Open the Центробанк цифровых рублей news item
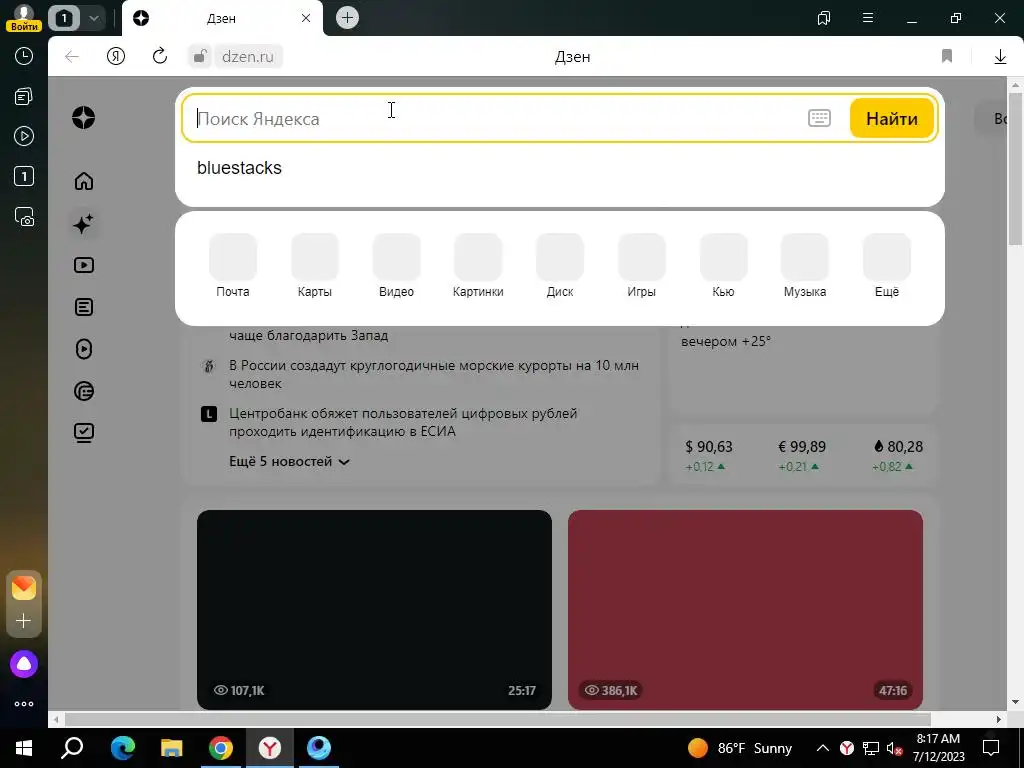This screenshot has width=1024, height=768. pos(403,422)
